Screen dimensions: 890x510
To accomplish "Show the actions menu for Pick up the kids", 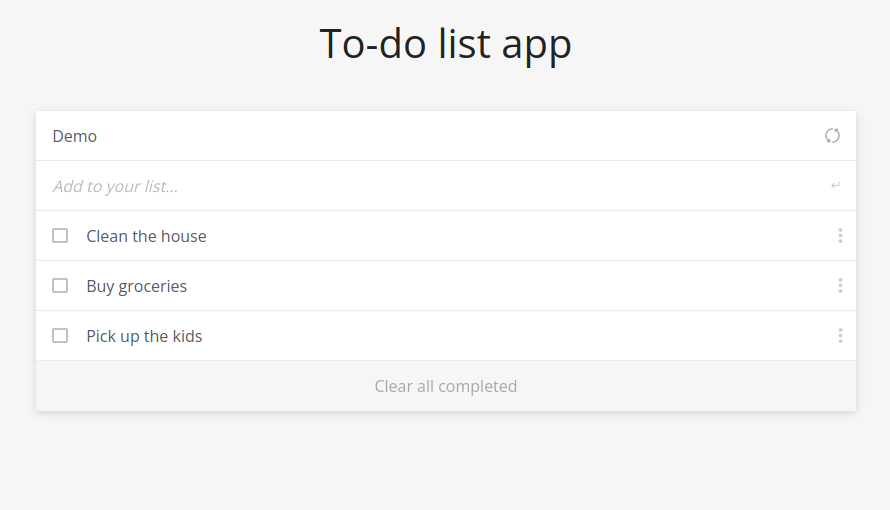I will point(840,336).
